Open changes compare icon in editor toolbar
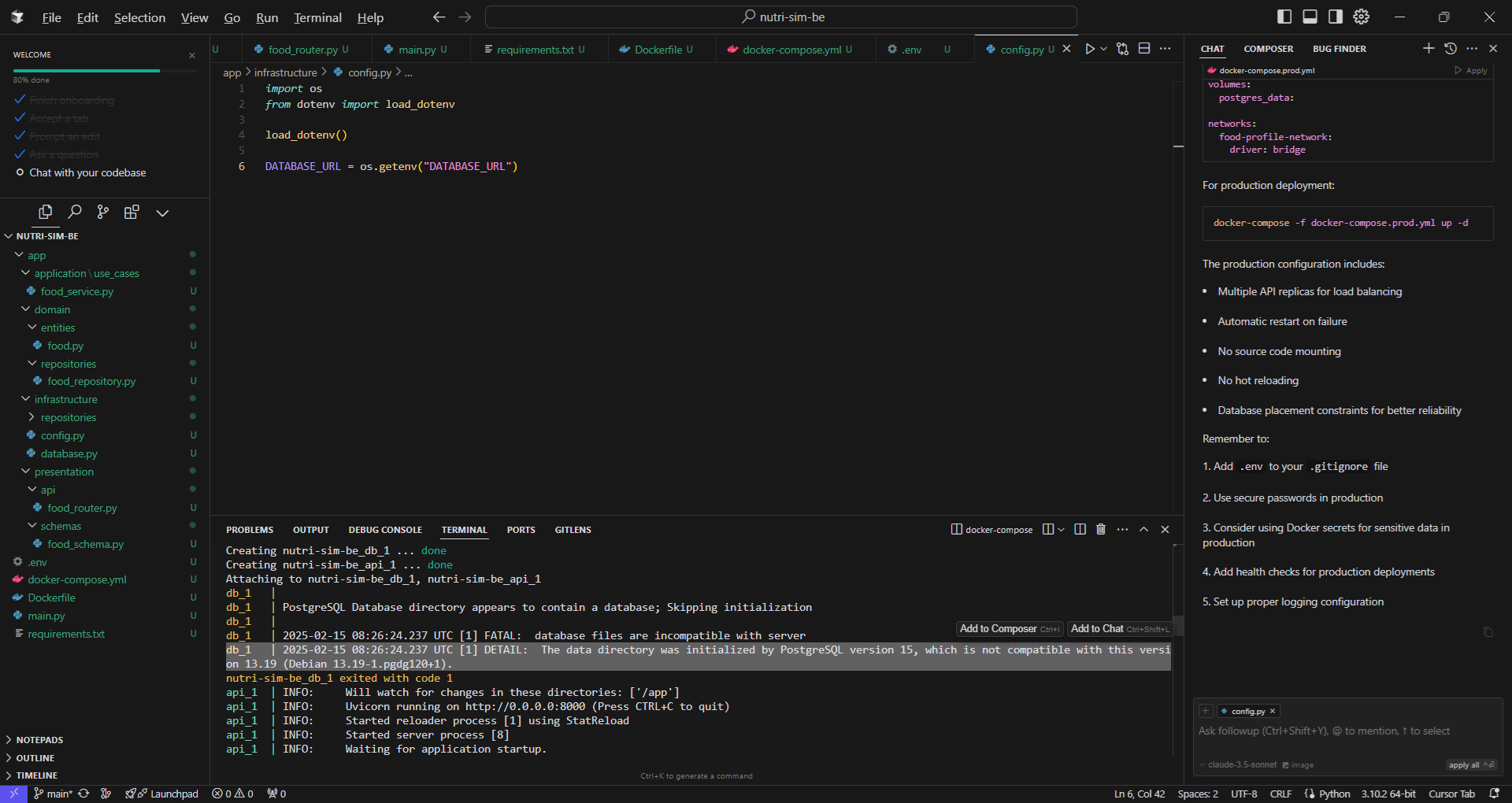This screenshot has height=803, width=1512. pyautogui.click(x=1123, y=49)
